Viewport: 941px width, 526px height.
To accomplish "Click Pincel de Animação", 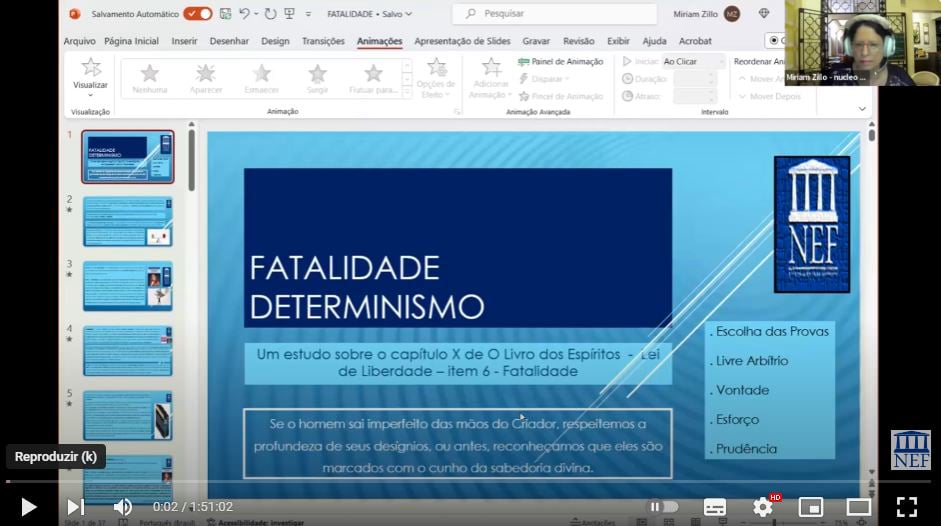I will click(x=561, y=96).
